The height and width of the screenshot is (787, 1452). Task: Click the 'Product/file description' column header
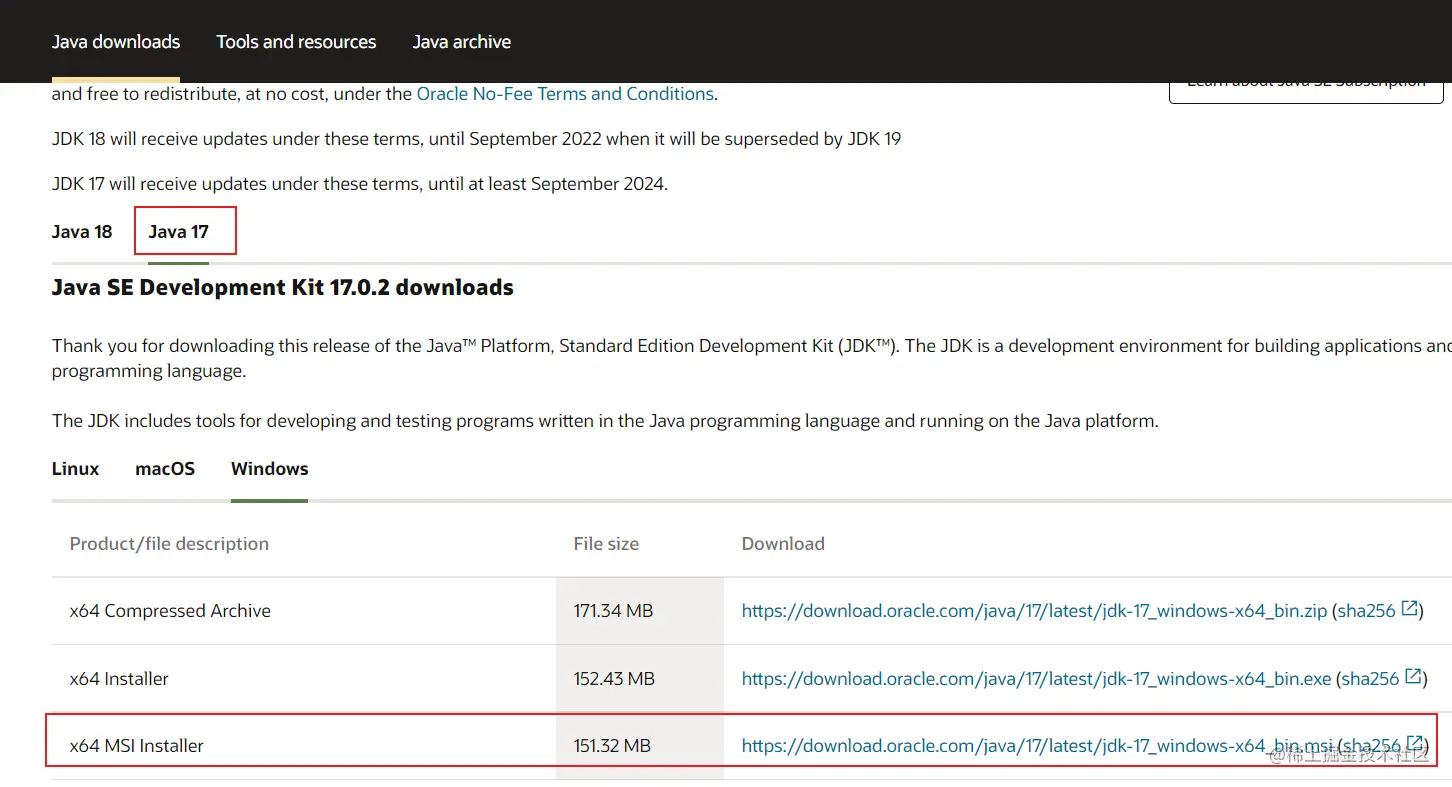[169, 544]
